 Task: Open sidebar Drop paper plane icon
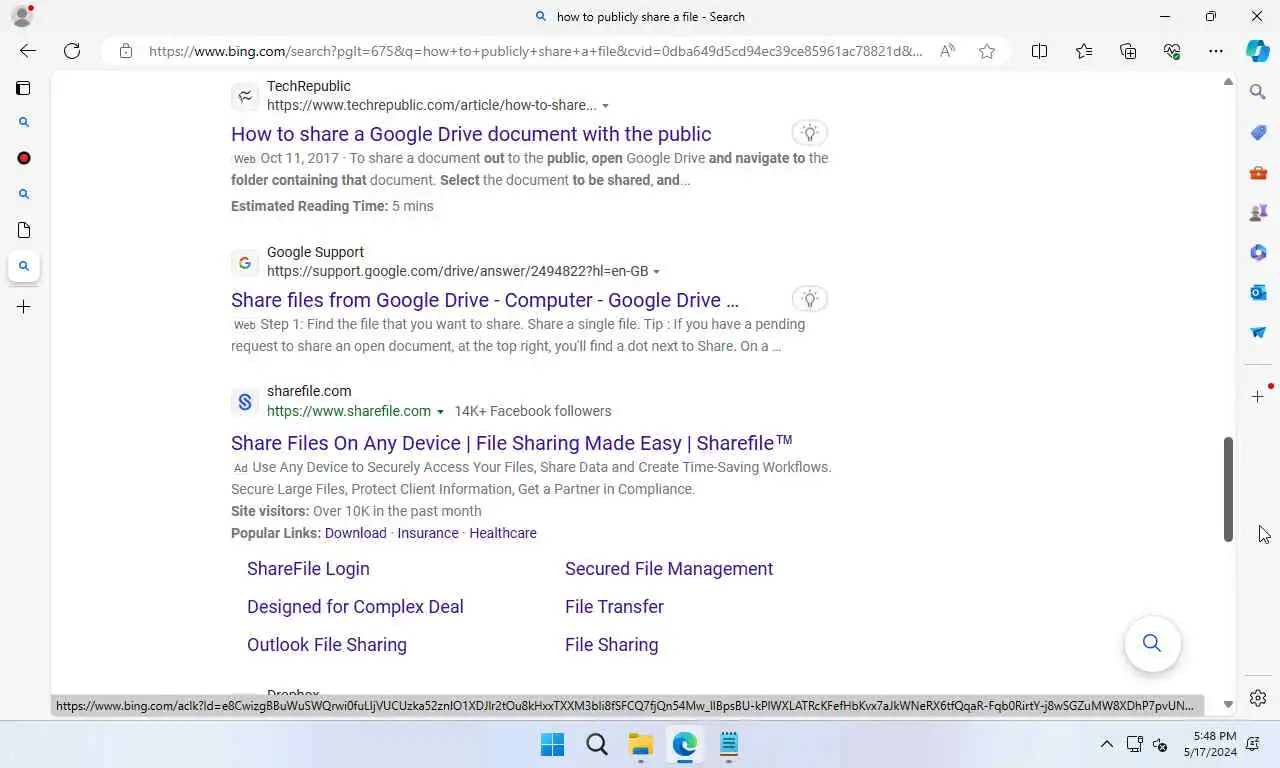coord(1258,332)
